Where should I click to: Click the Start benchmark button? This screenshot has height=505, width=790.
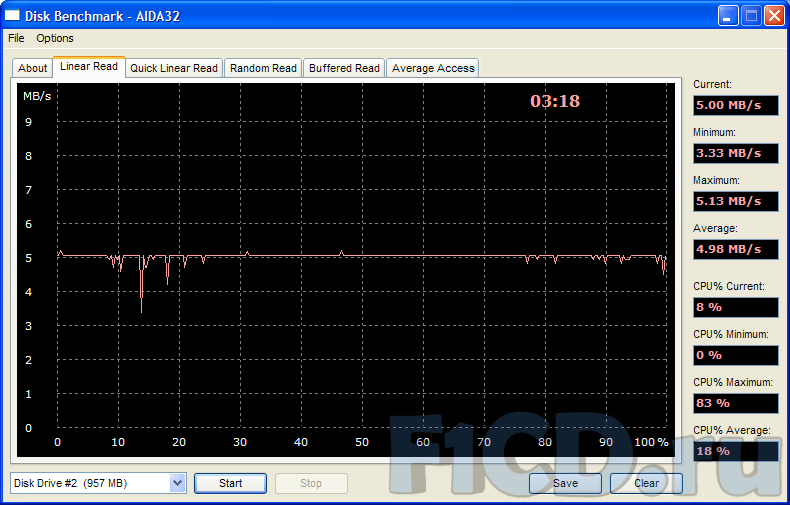point(230,483)
